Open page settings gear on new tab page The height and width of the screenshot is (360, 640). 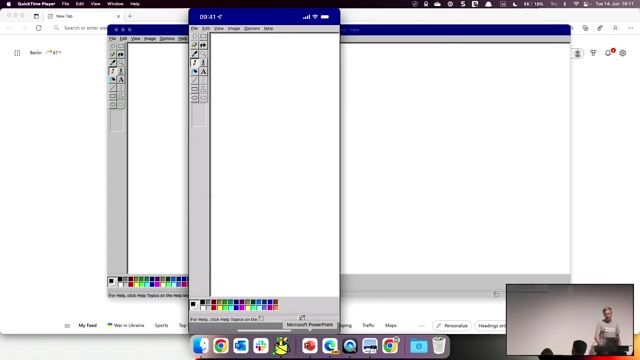tap(623, 53)
